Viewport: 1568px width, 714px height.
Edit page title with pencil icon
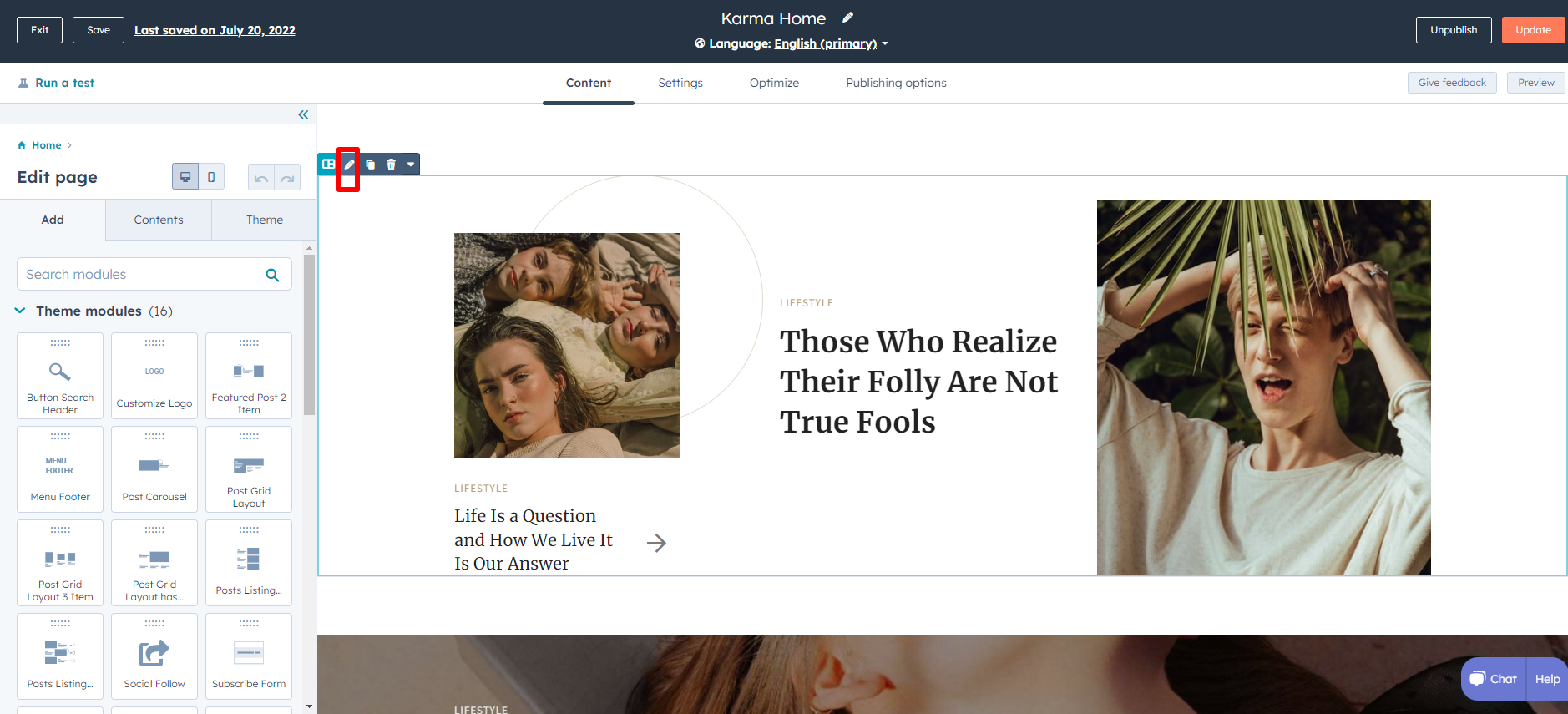coord(847,18)
